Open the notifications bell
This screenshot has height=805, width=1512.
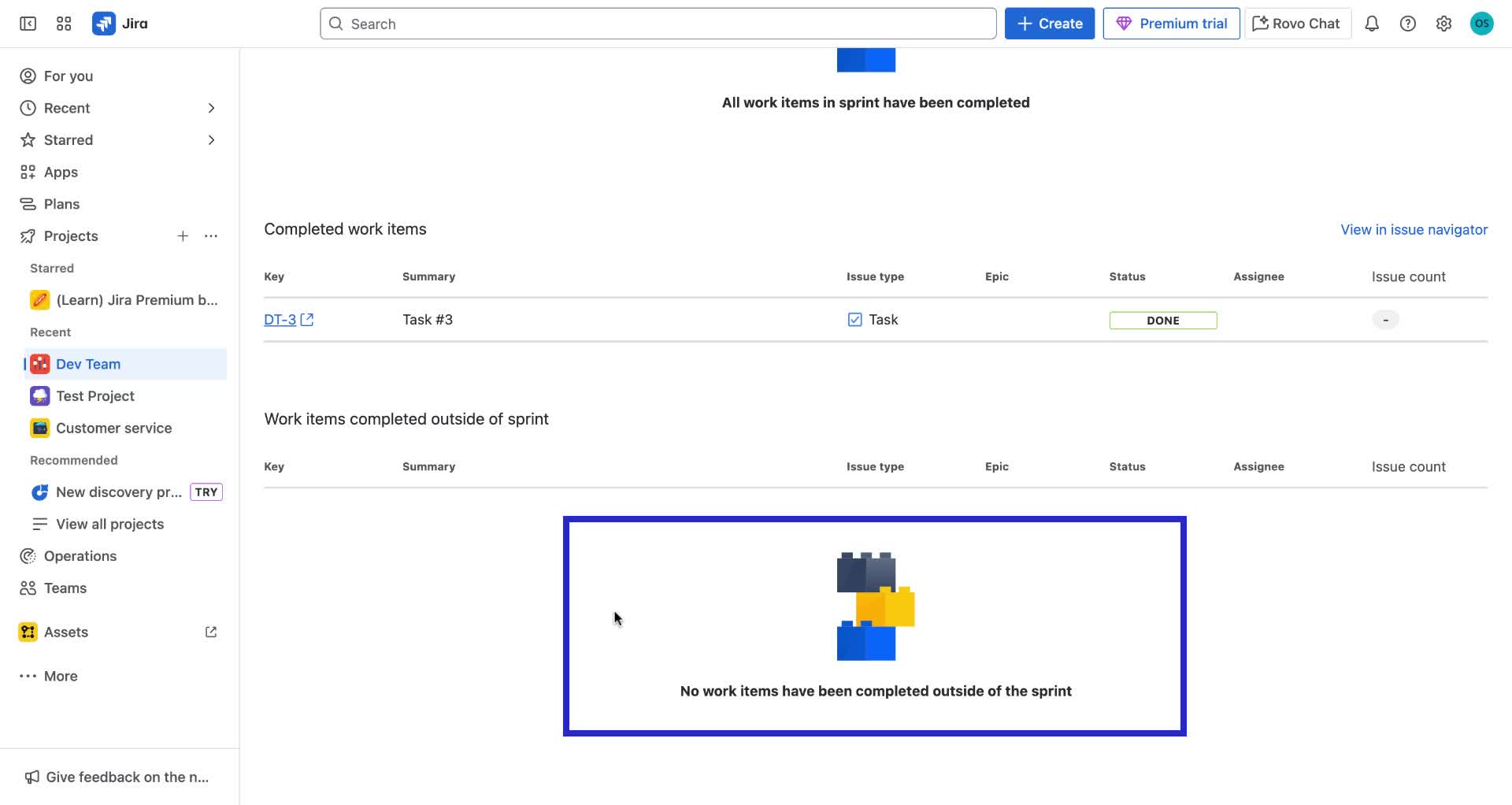tap(1372, 24)
